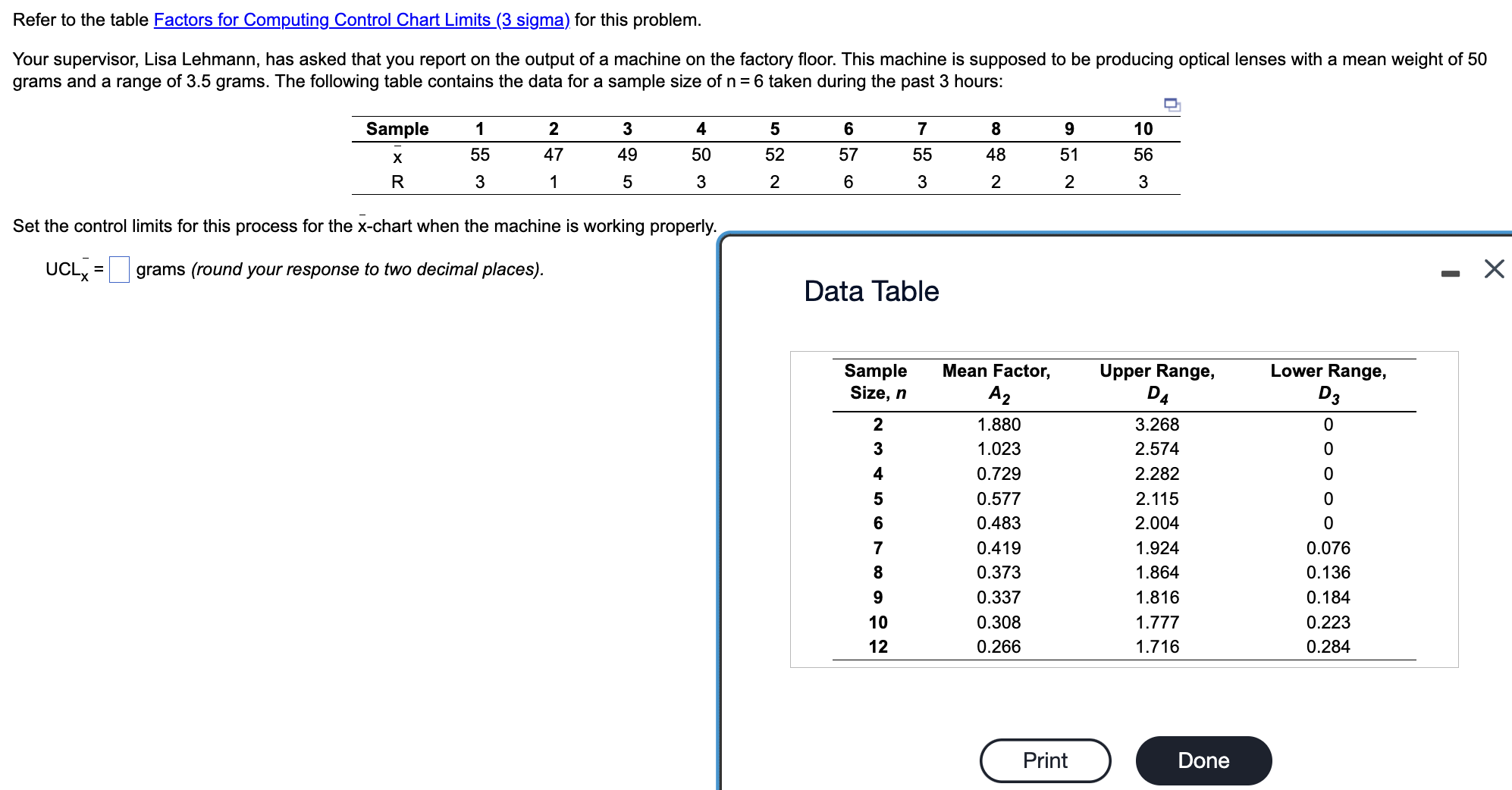1512x790 pixels.
Task: Click the R value 5 for sample 3
Action: tap(627, 182)
